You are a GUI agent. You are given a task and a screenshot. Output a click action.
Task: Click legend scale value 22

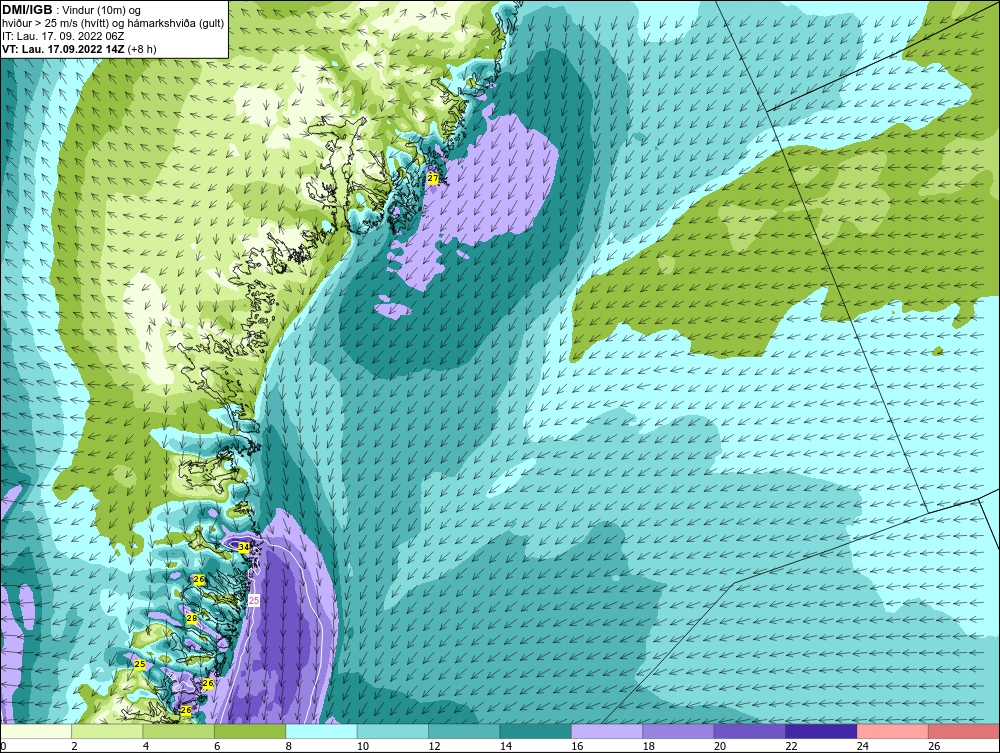coord(791,746)
